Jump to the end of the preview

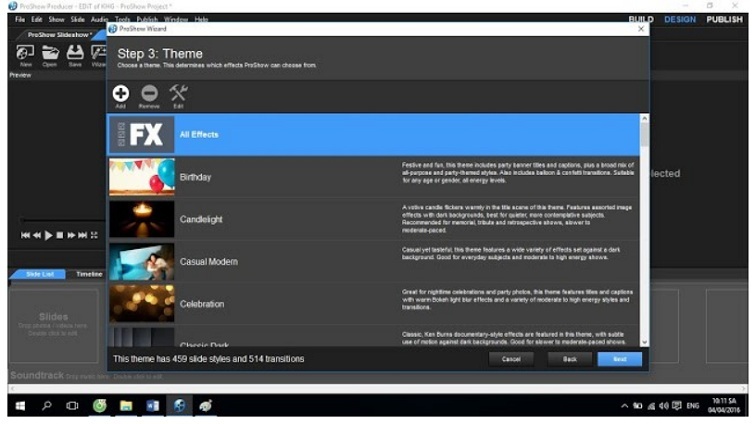point(82,235)
